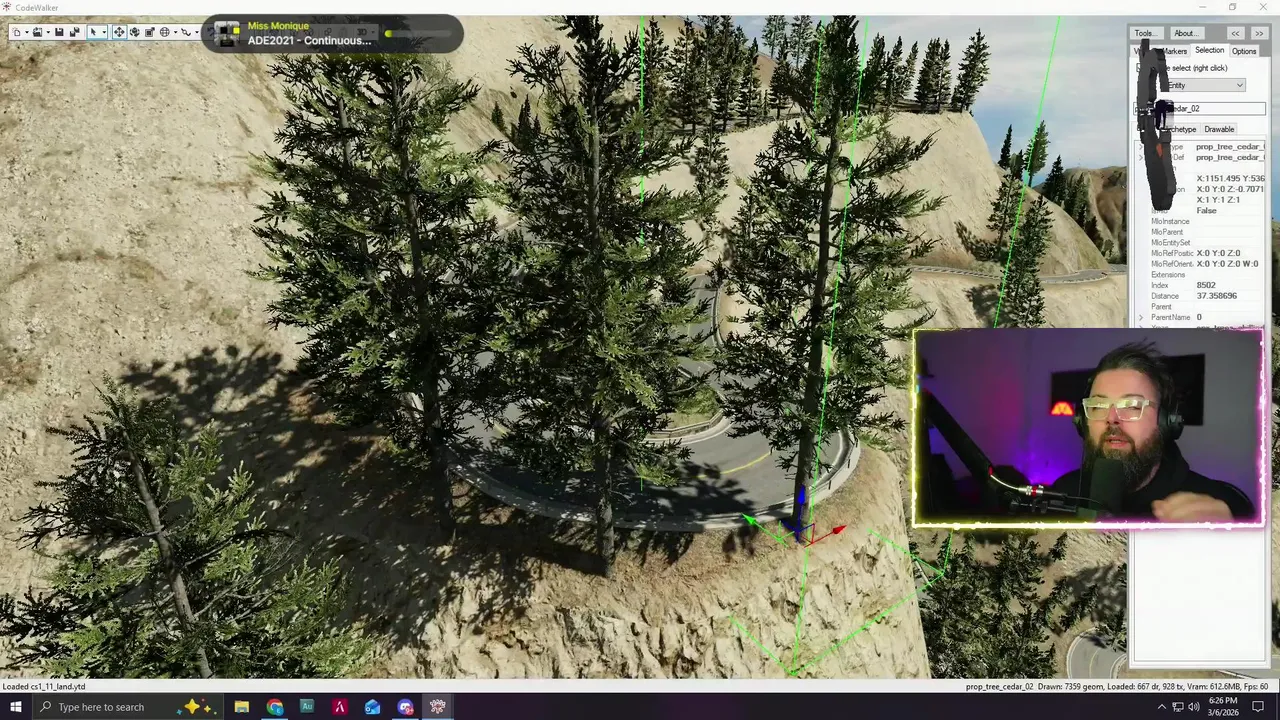Click the snapping tool icon

click(185, 32)
